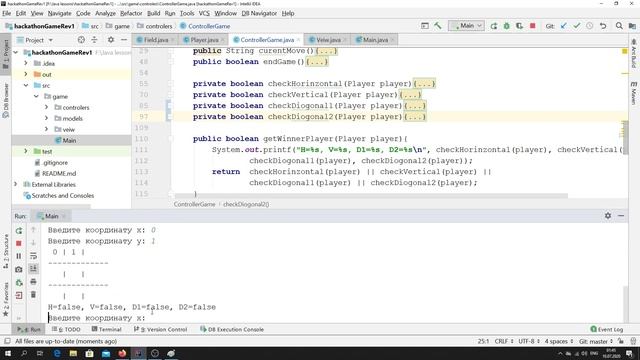The image size is (640, 360).
Task: Expand the out folder
Action: (26, 74)
